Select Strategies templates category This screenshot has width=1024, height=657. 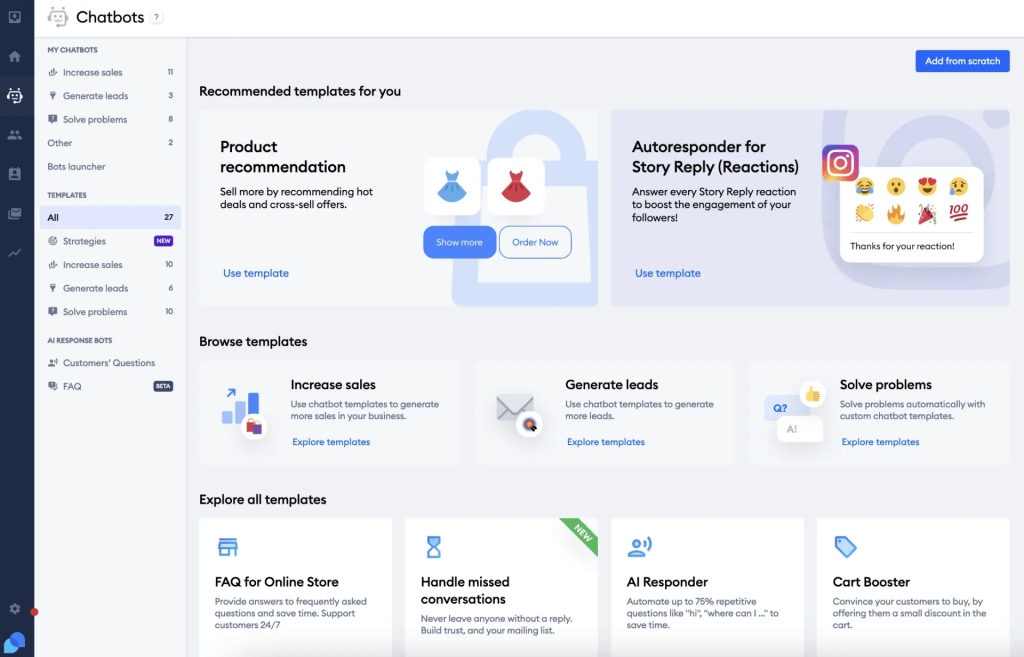click(84, 241)
